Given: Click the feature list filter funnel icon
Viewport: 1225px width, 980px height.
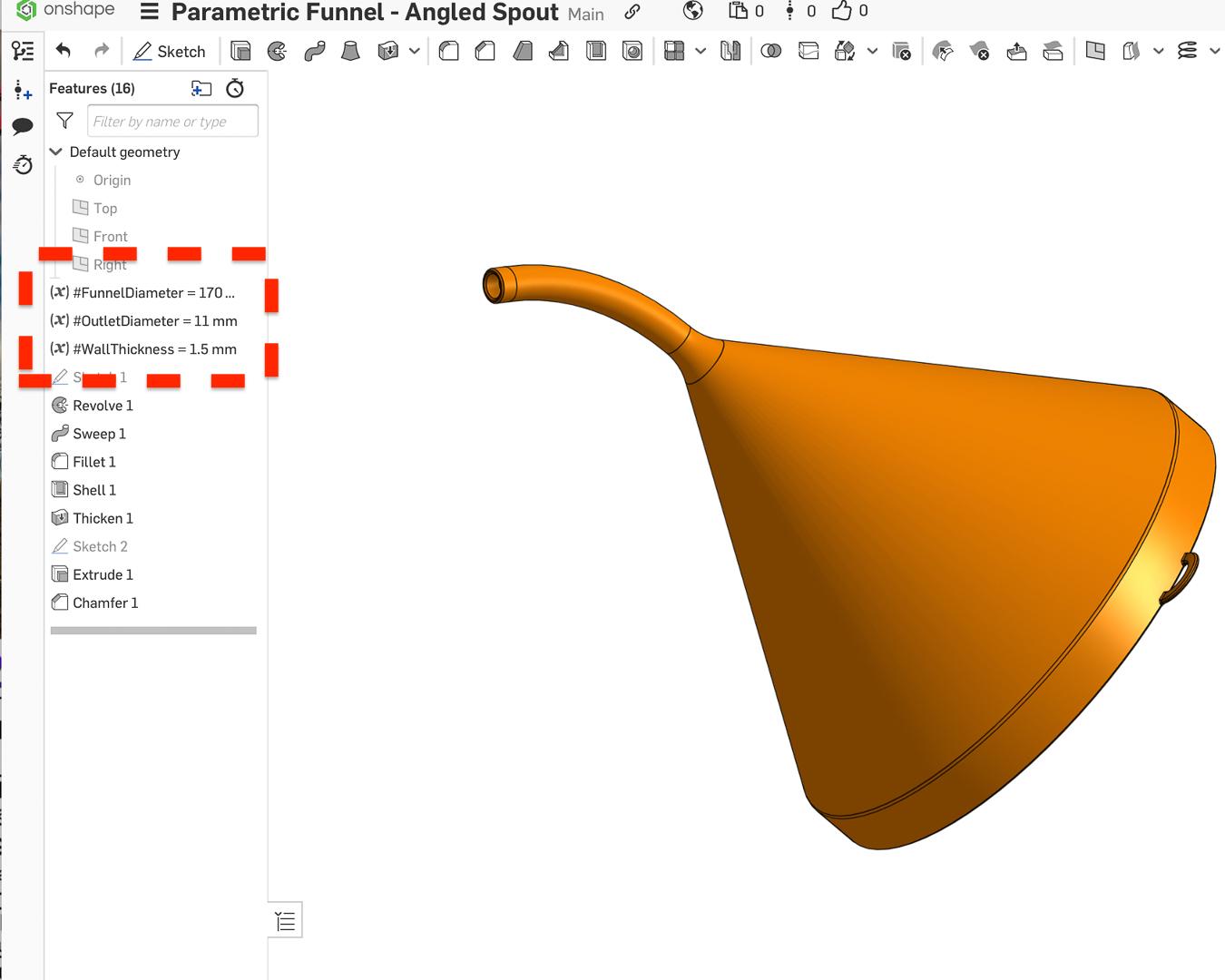Looking at the screenshot, I should (x=64, y=120).
